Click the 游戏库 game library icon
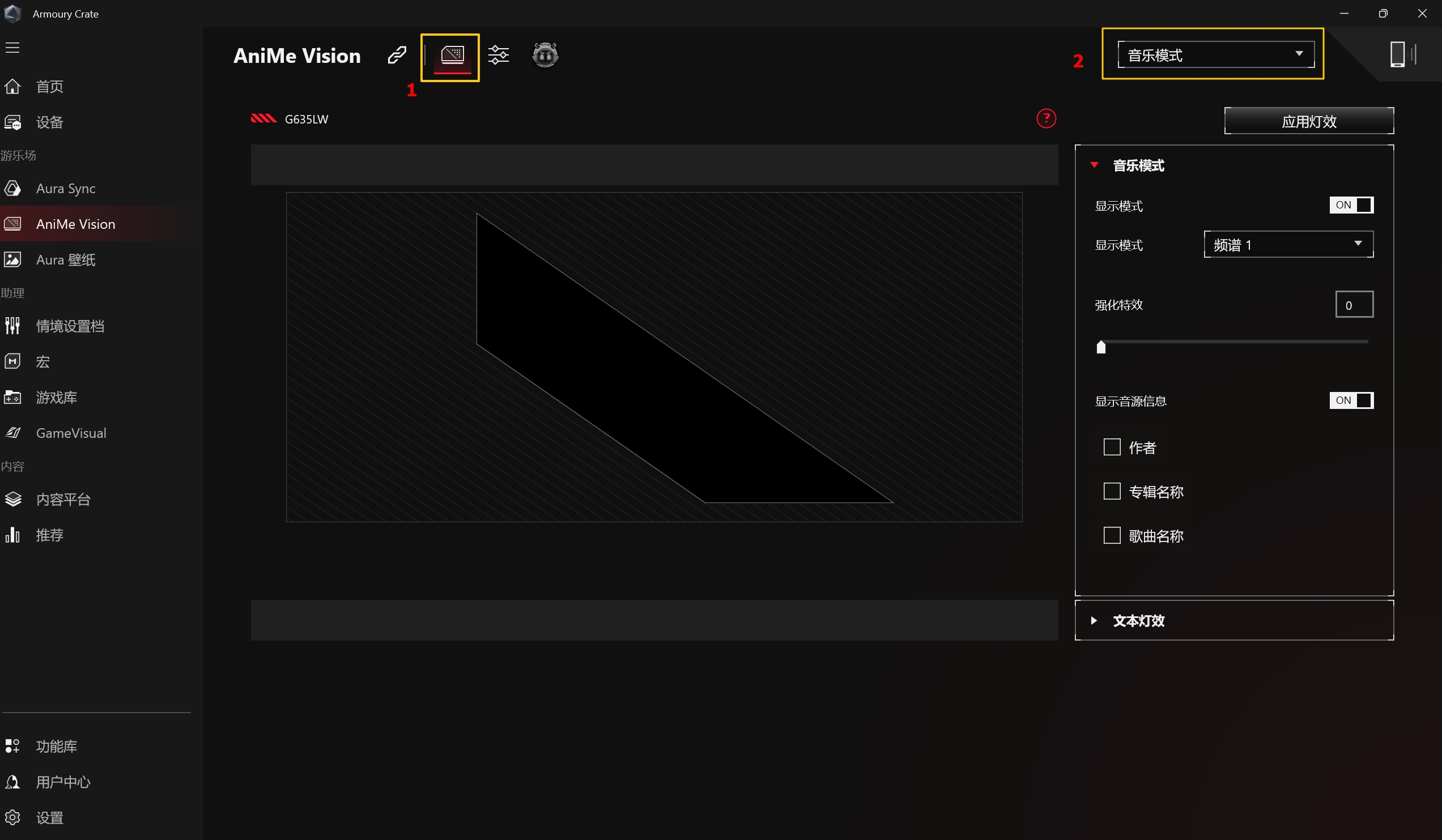The height and width of the screenshot is (840, 1442). click(12, 397)
